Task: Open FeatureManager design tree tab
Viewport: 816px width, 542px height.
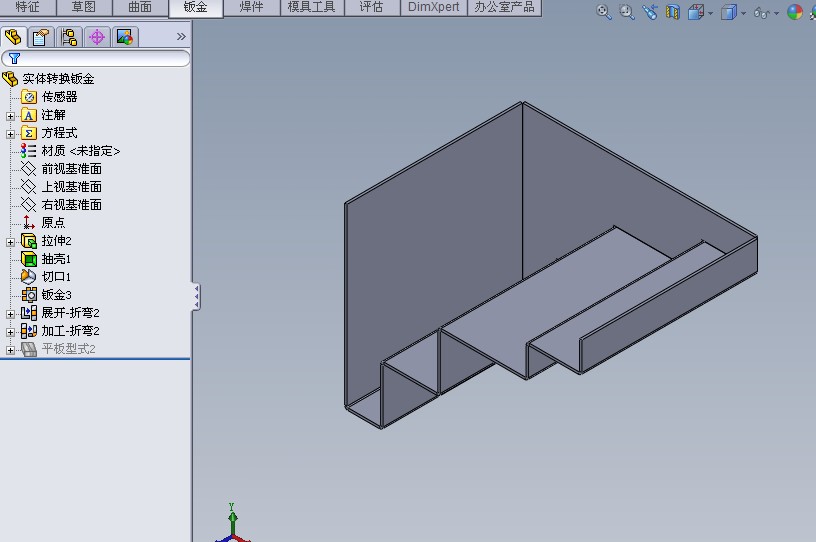Action: [x=13, y=37]
